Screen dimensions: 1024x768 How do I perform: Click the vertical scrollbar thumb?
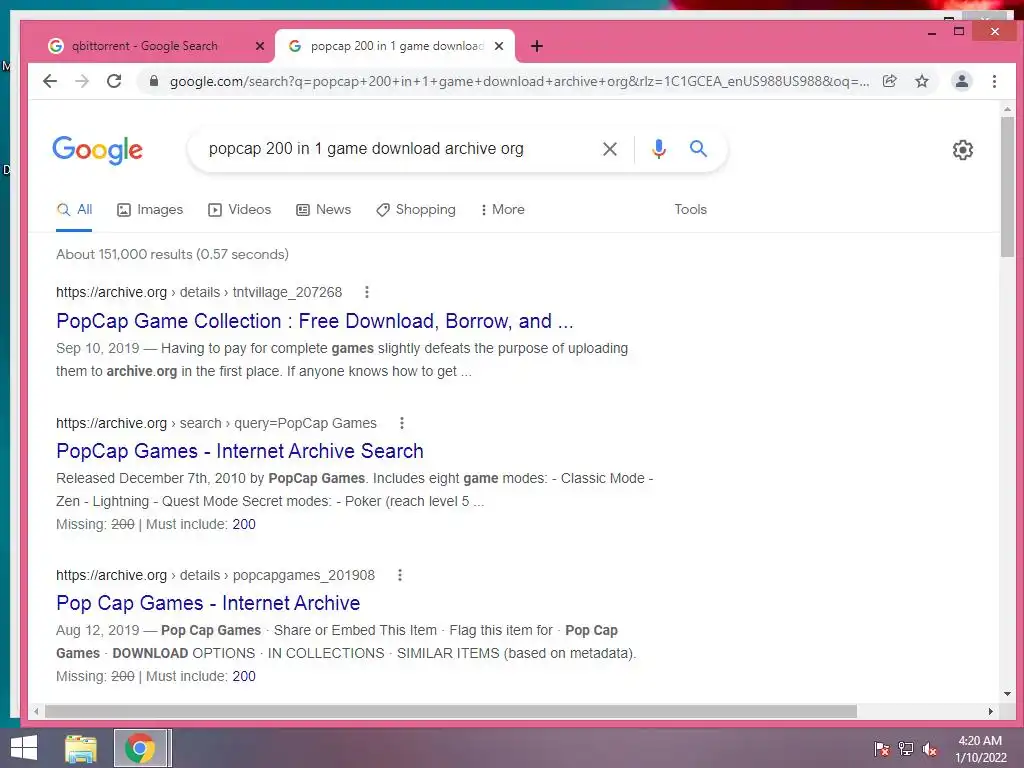pyautogui.click(x=1007, y=187)
